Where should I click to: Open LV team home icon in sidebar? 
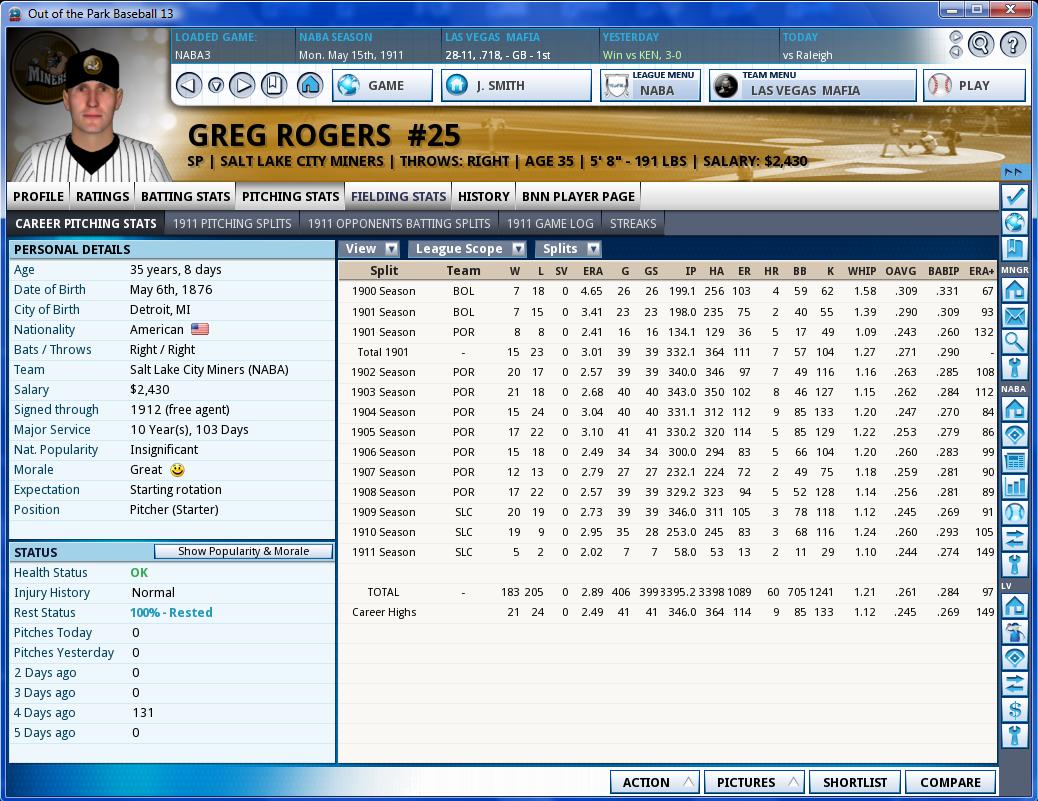point(1014,605)
